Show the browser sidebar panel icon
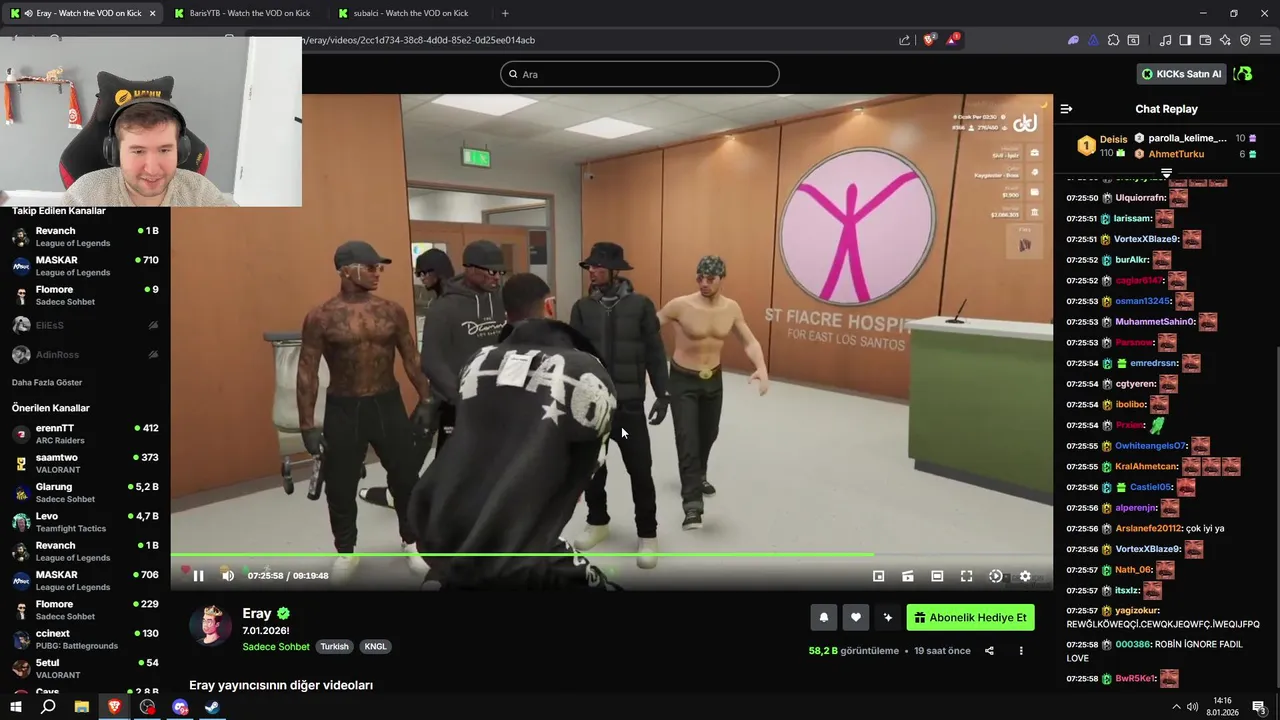 (x=1185, y=40)
